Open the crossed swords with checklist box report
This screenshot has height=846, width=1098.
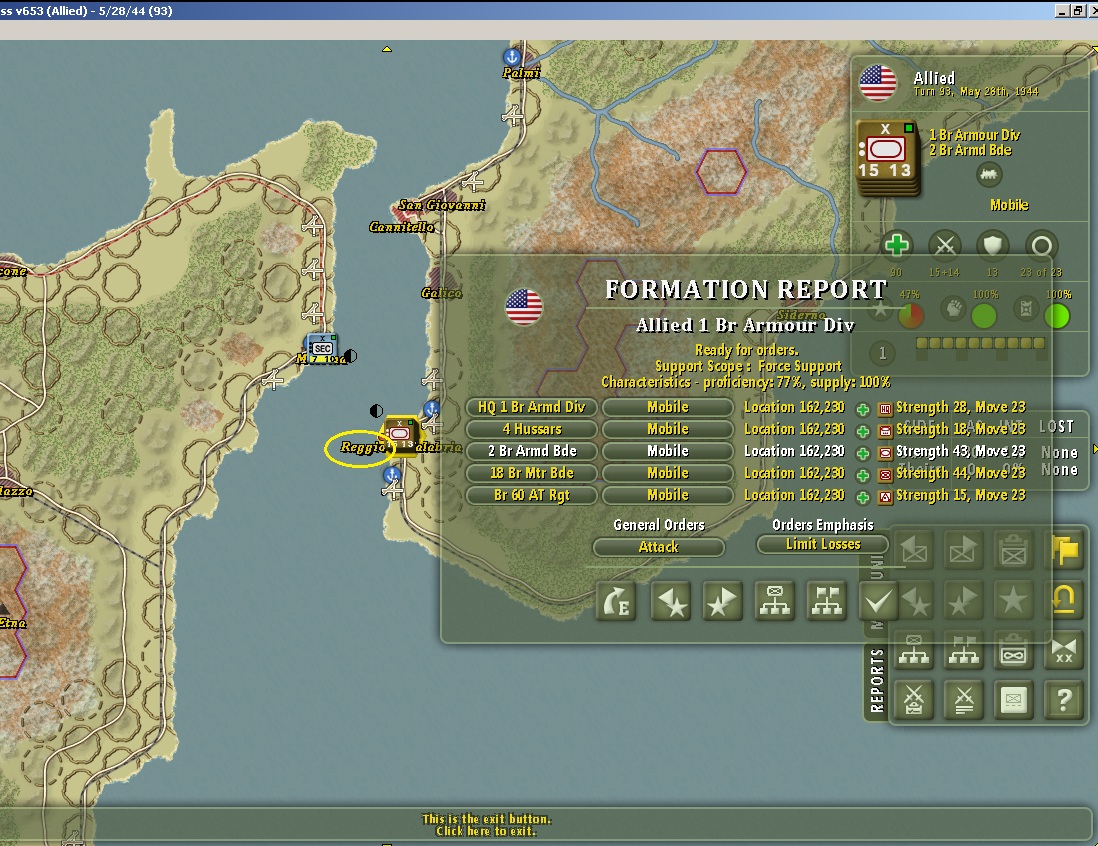pyautogui.click(x=914, y=700)
